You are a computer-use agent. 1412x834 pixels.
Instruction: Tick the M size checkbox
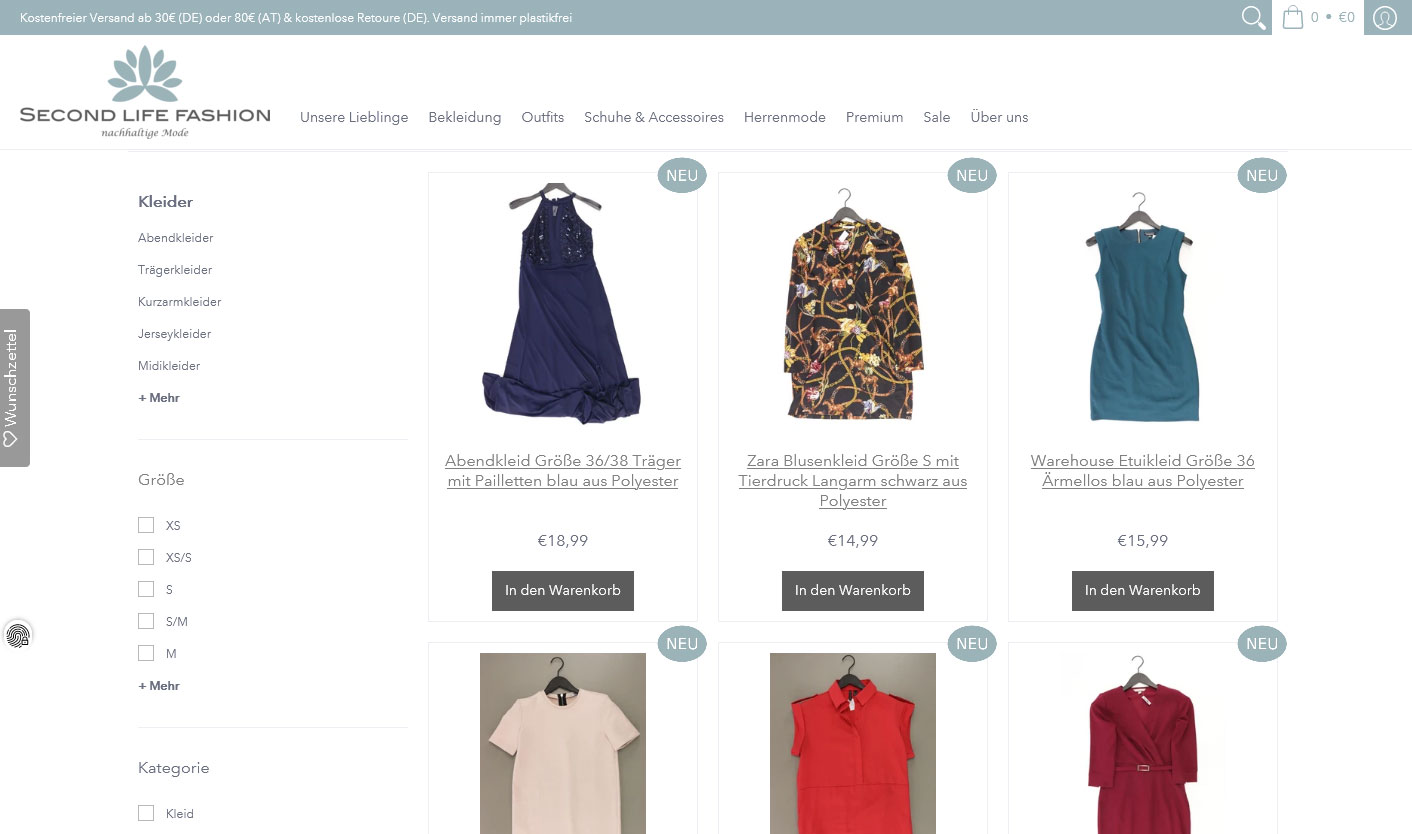(146, 653)
